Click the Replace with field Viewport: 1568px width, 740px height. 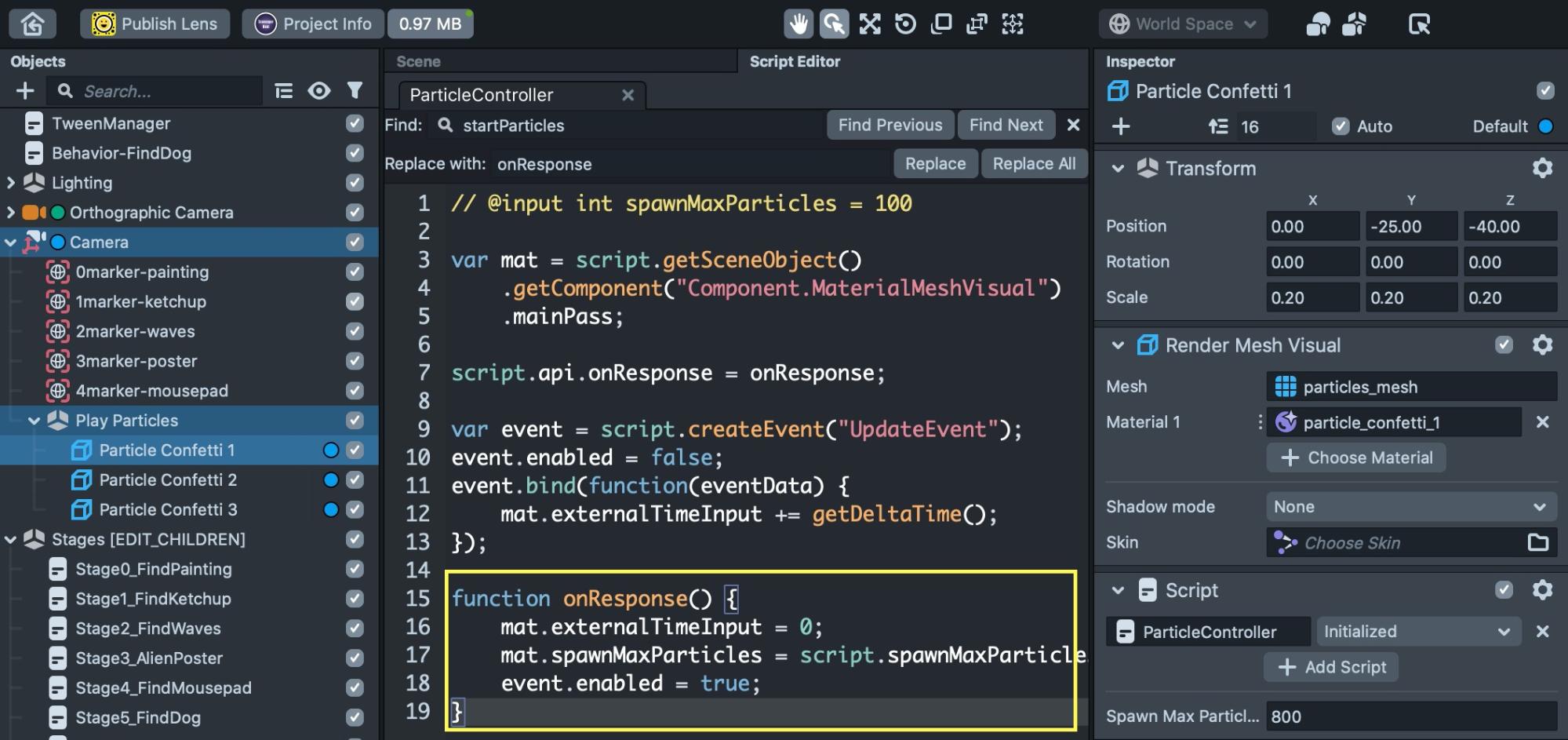tap(690, 164)
